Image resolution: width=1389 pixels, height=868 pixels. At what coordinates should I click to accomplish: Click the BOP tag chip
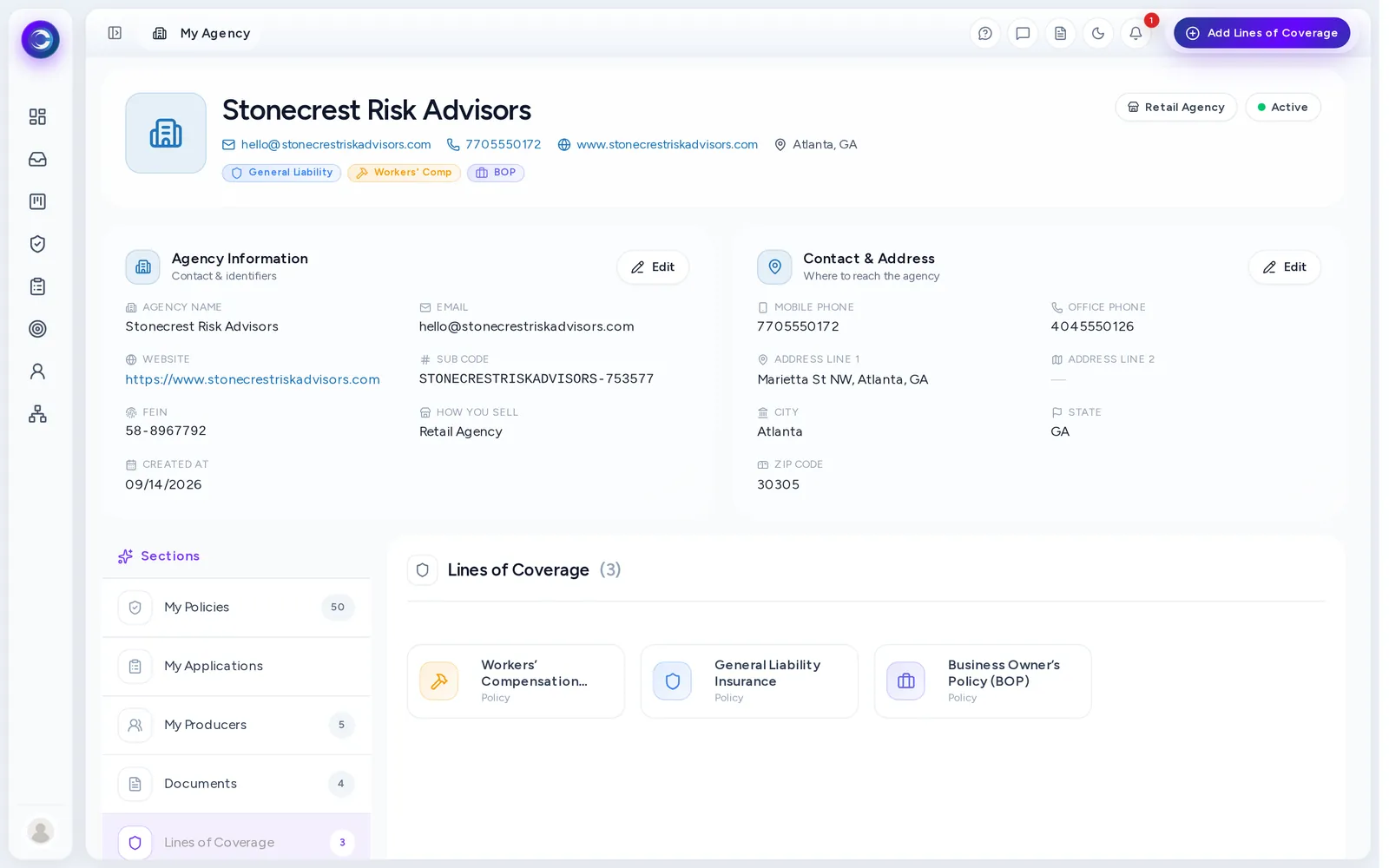[496, 173]
